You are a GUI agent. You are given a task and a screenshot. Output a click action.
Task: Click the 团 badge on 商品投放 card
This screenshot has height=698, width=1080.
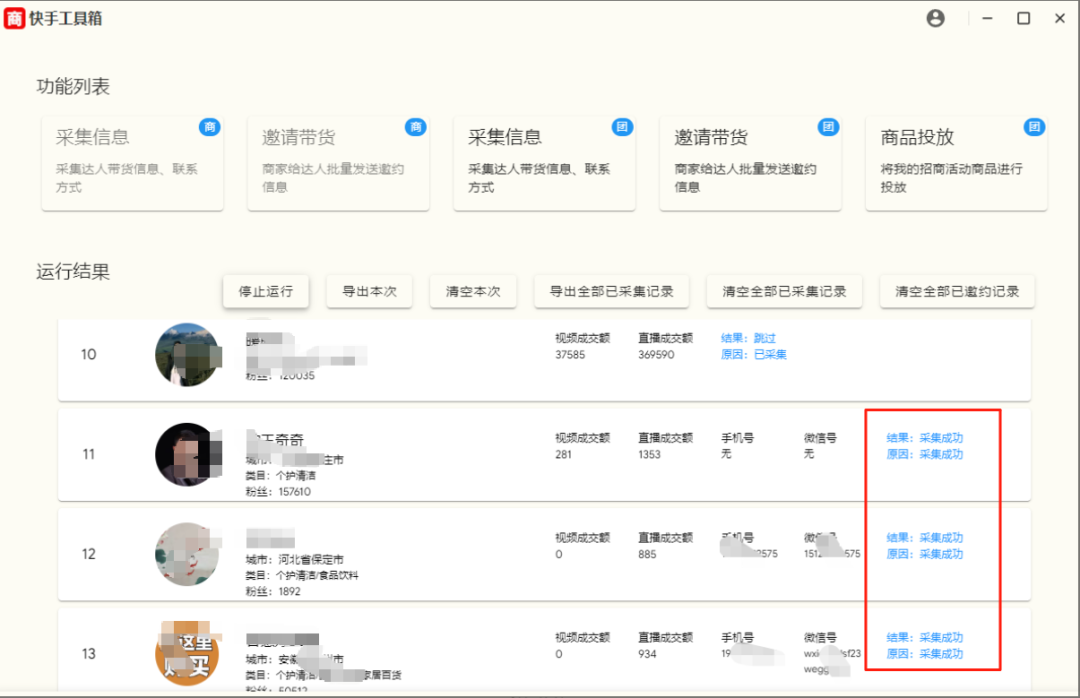(1034, 127)
